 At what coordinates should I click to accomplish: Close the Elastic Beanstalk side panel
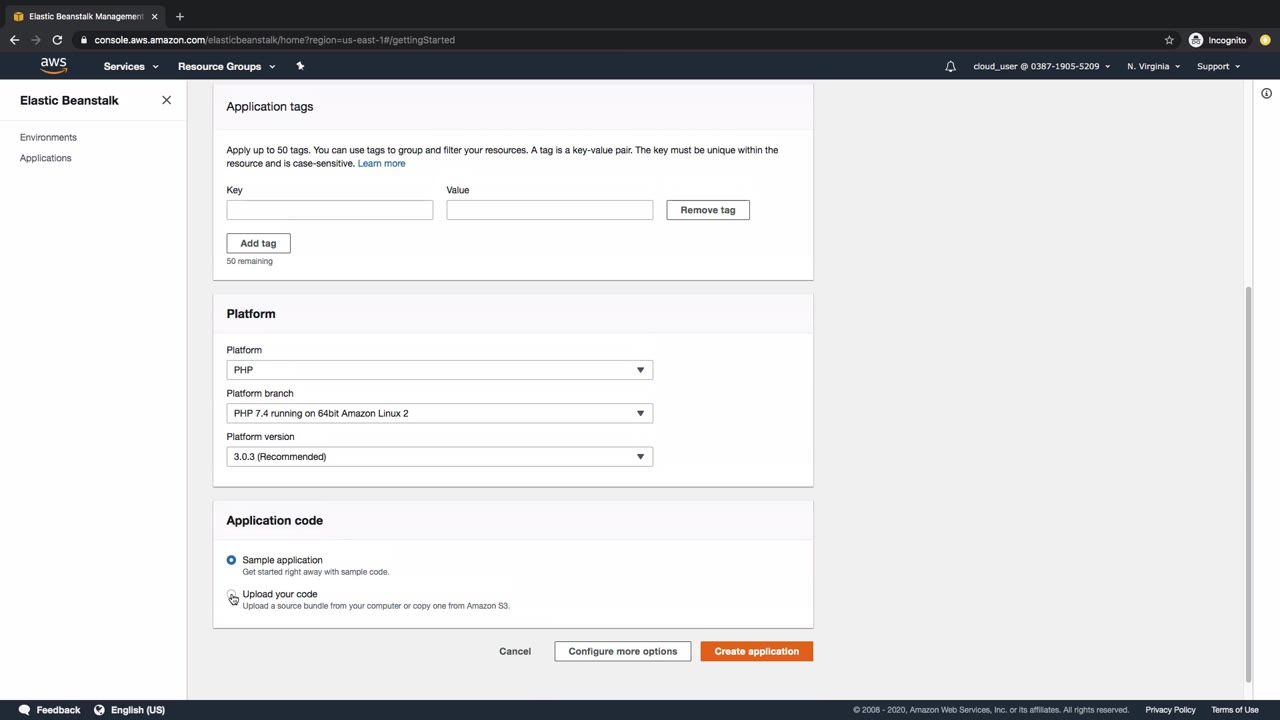(x=166, y=100)
